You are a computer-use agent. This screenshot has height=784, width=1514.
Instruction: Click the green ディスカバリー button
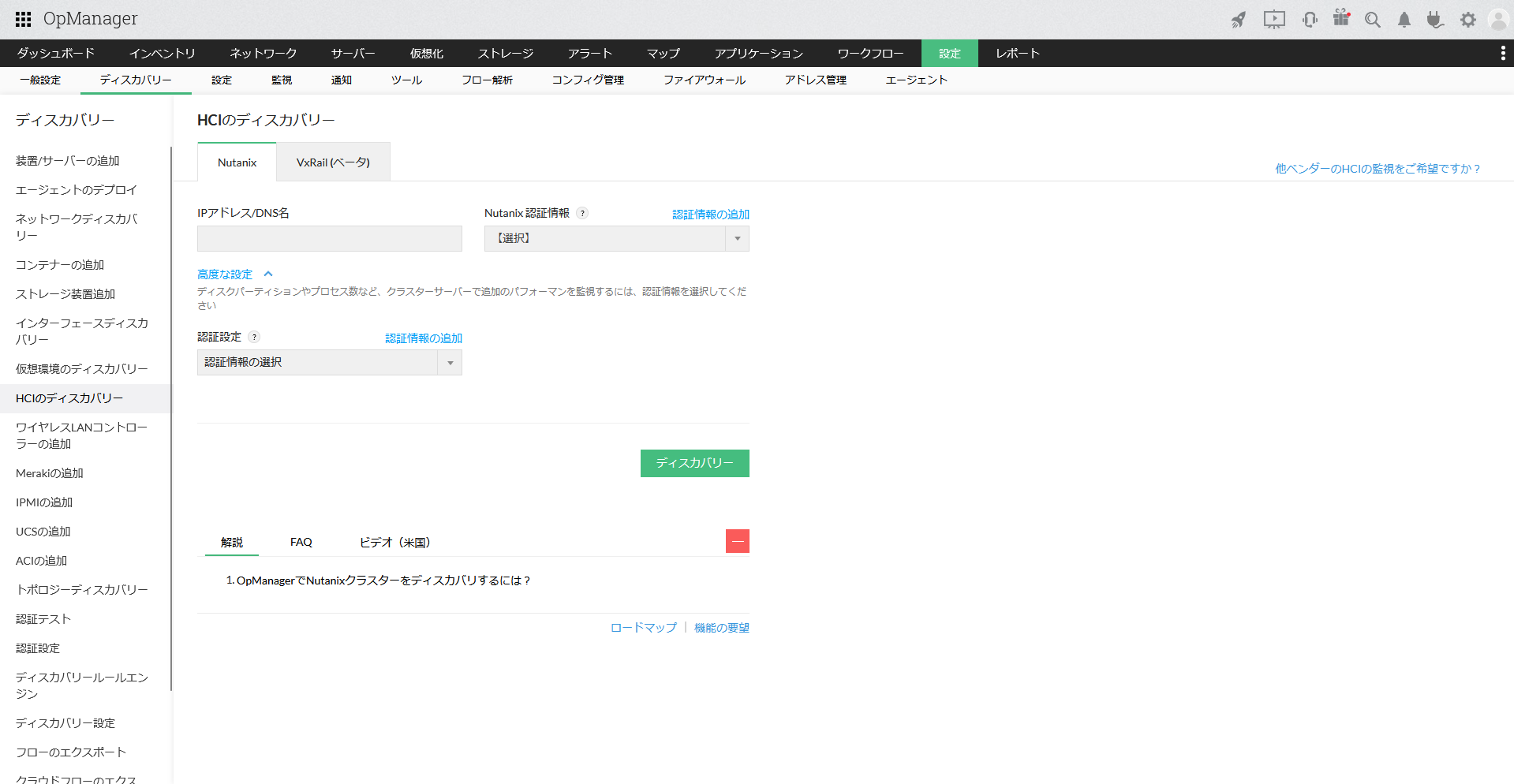[x=695, y=463]
